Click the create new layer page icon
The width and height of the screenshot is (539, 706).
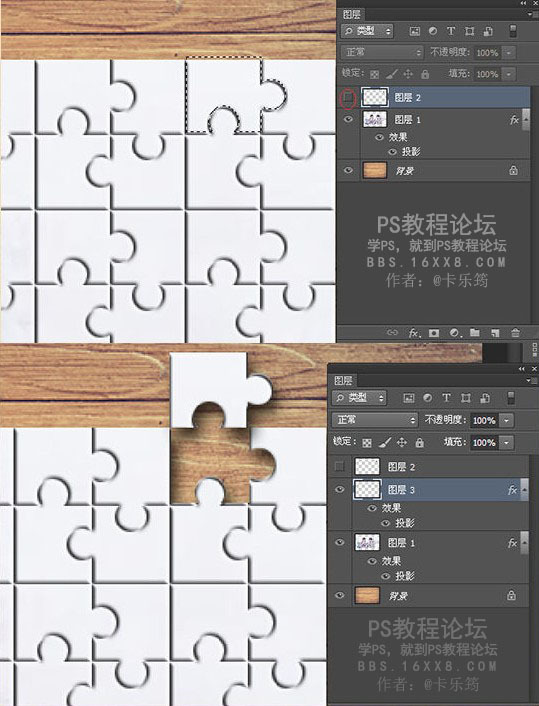point(495,333)
